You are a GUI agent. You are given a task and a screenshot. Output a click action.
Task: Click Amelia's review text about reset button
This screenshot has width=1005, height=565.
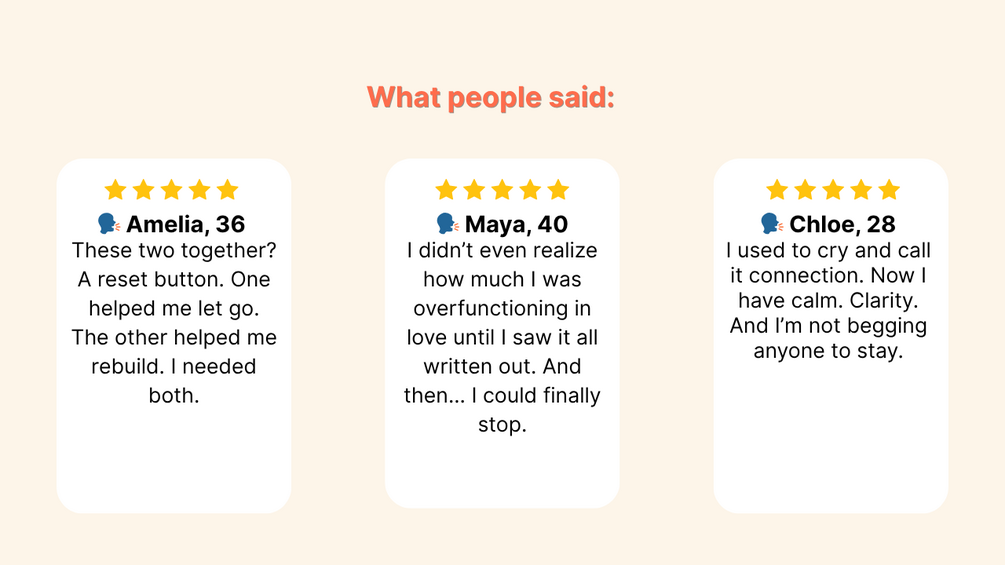[x=174, y=322]
